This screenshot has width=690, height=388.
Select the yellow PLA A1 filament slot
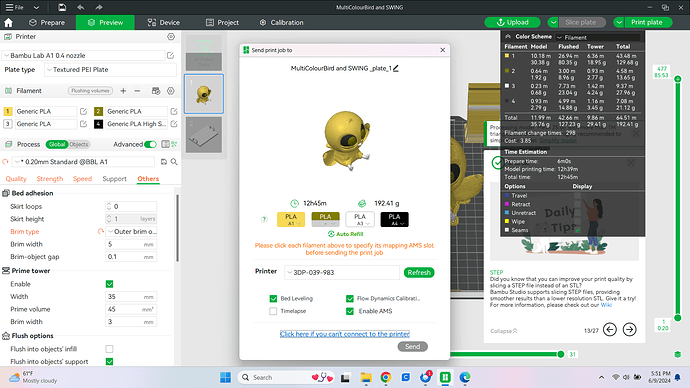[291, 219]
